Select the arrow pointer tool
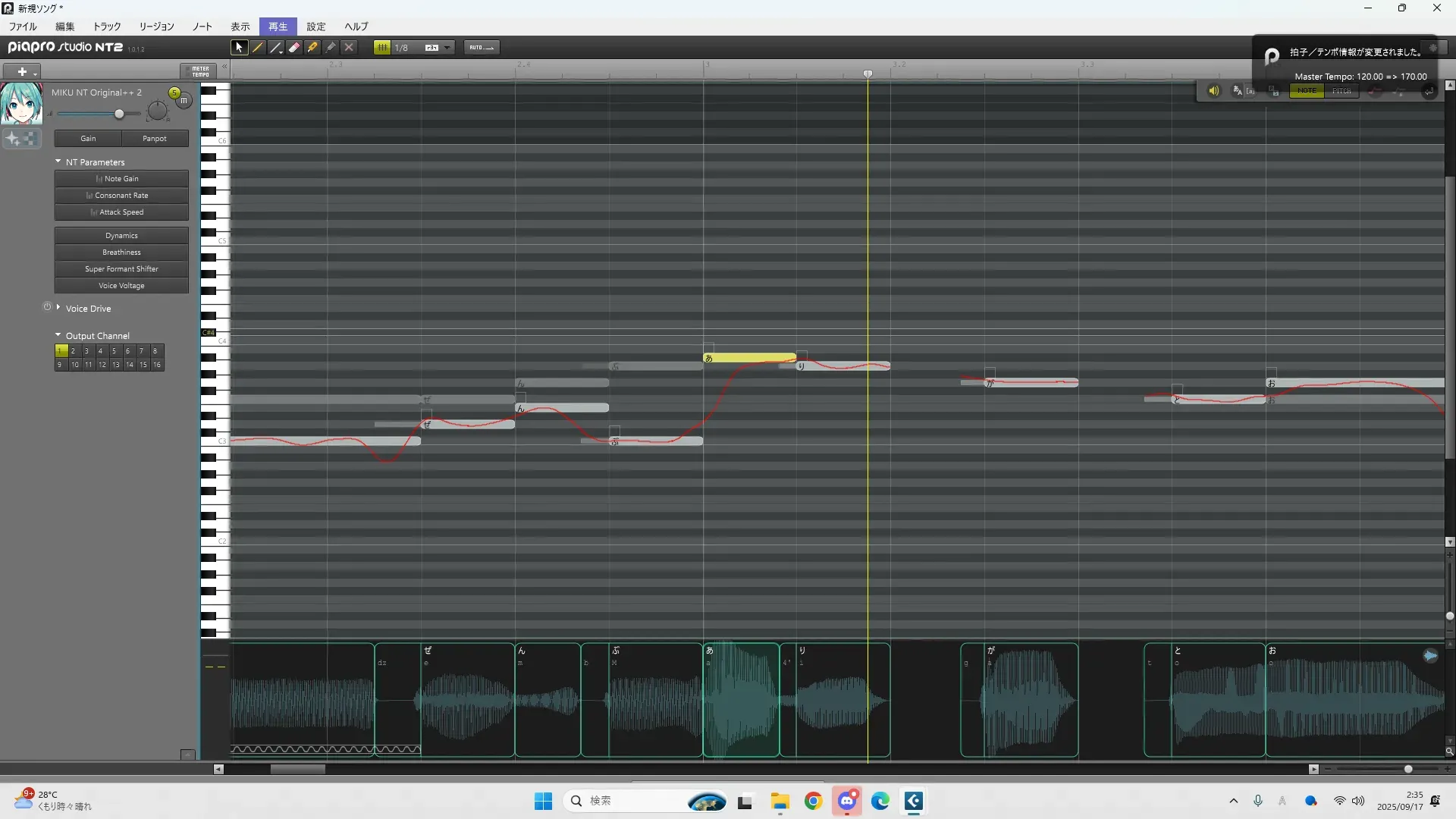 point(239,47)
